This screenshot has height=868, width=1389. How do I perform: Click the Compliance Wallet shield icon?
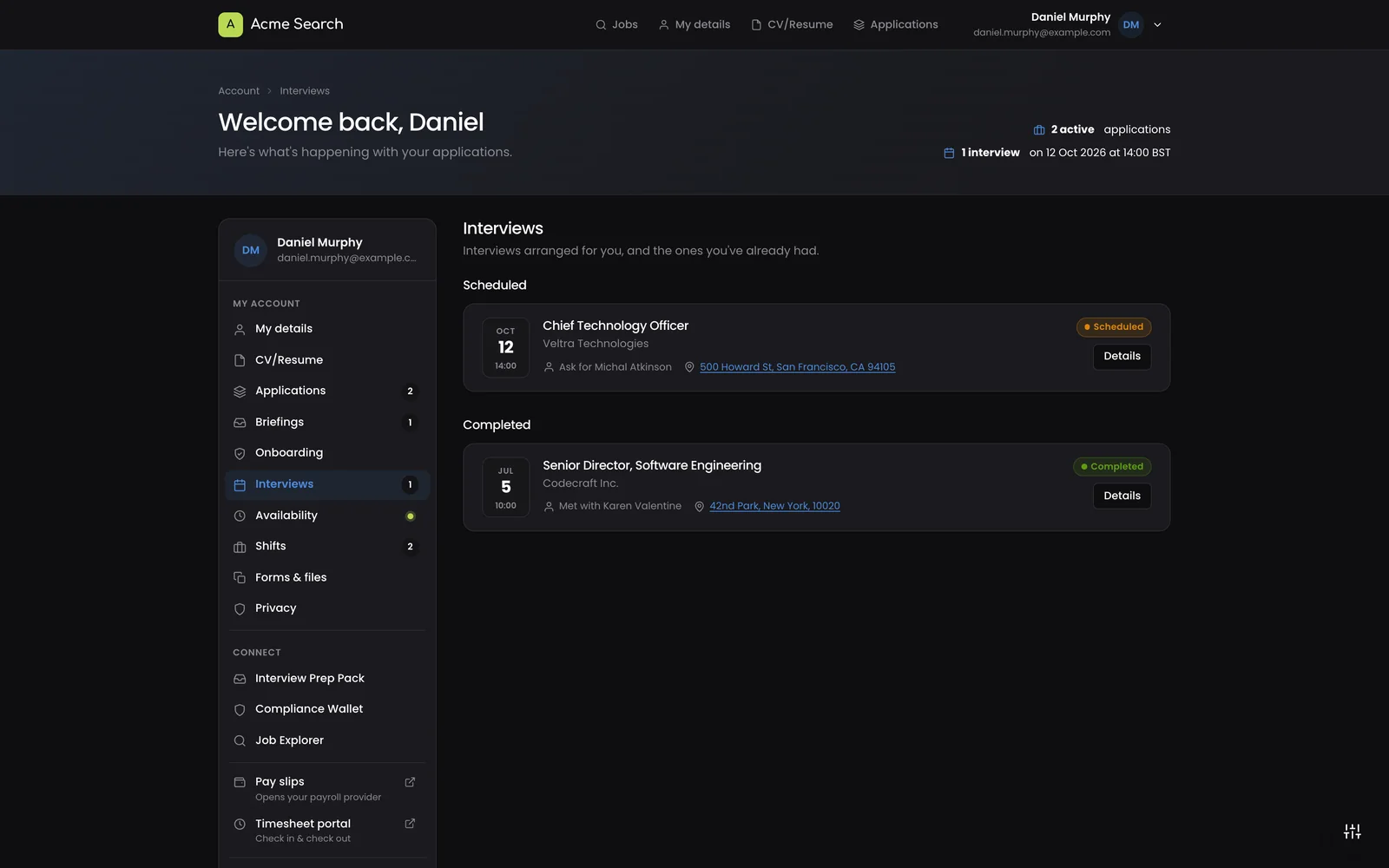coord(240,710)
